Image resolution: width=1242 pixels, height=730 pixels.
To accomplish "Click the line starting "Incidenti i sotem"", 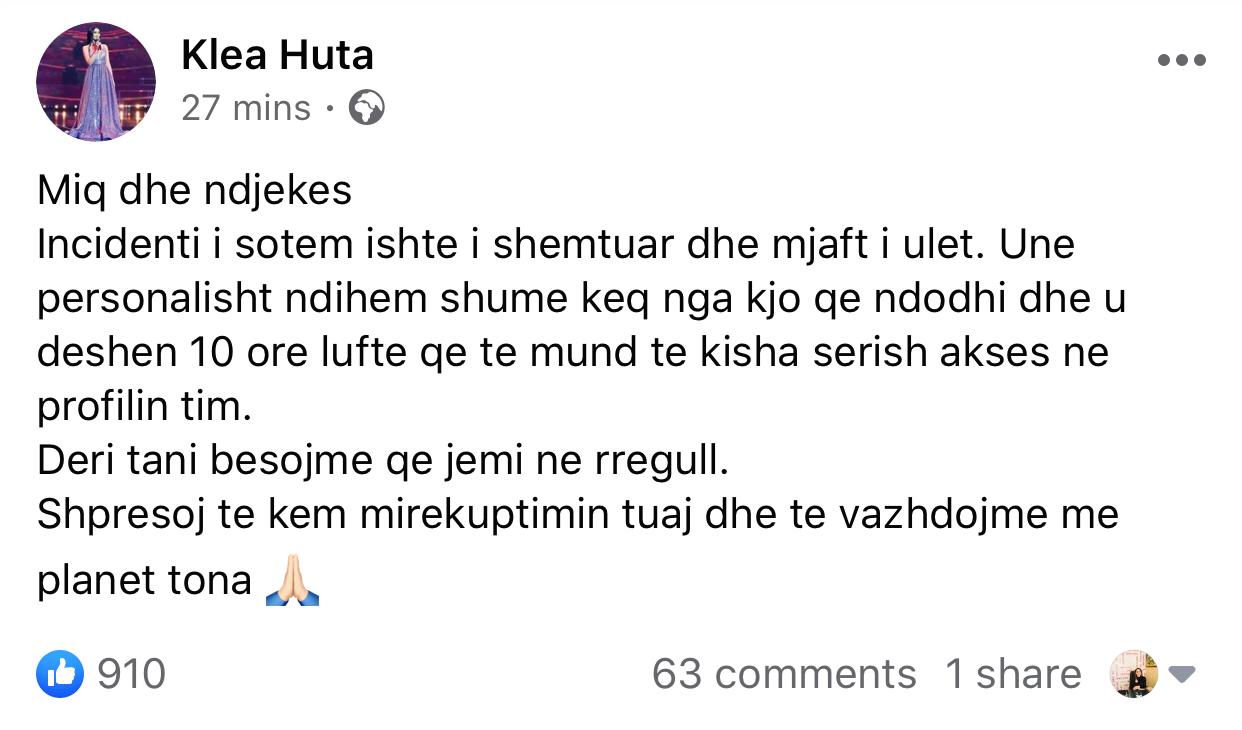I will coord(555,245).
